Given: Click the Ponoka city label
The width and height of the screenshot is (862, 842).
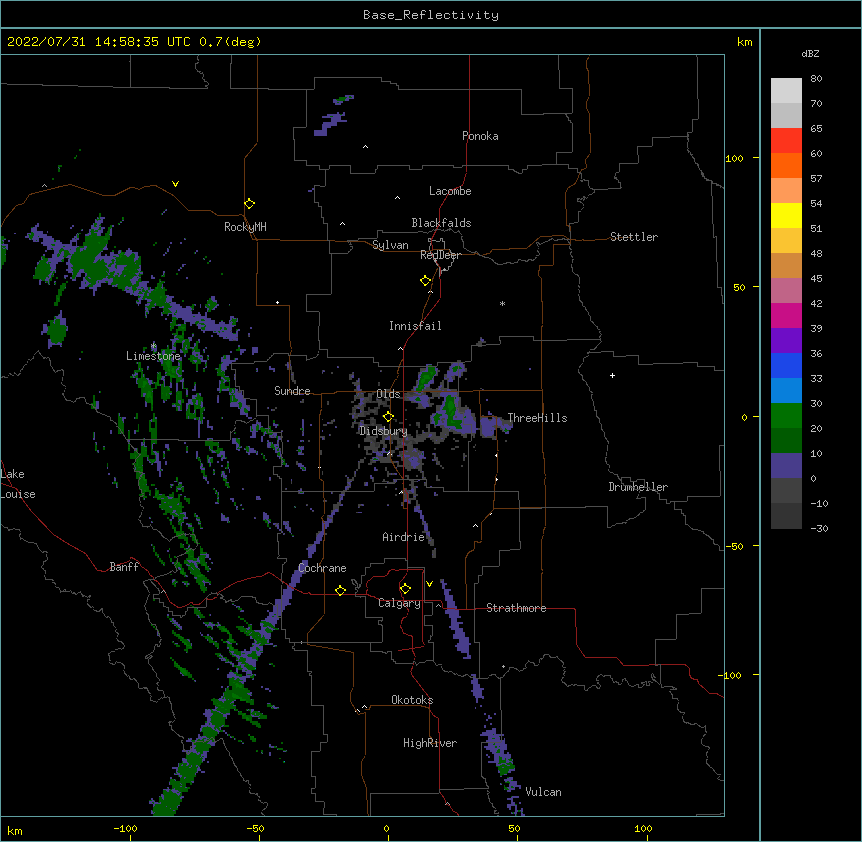Looking at the screenshot, I should coord(480,136).
